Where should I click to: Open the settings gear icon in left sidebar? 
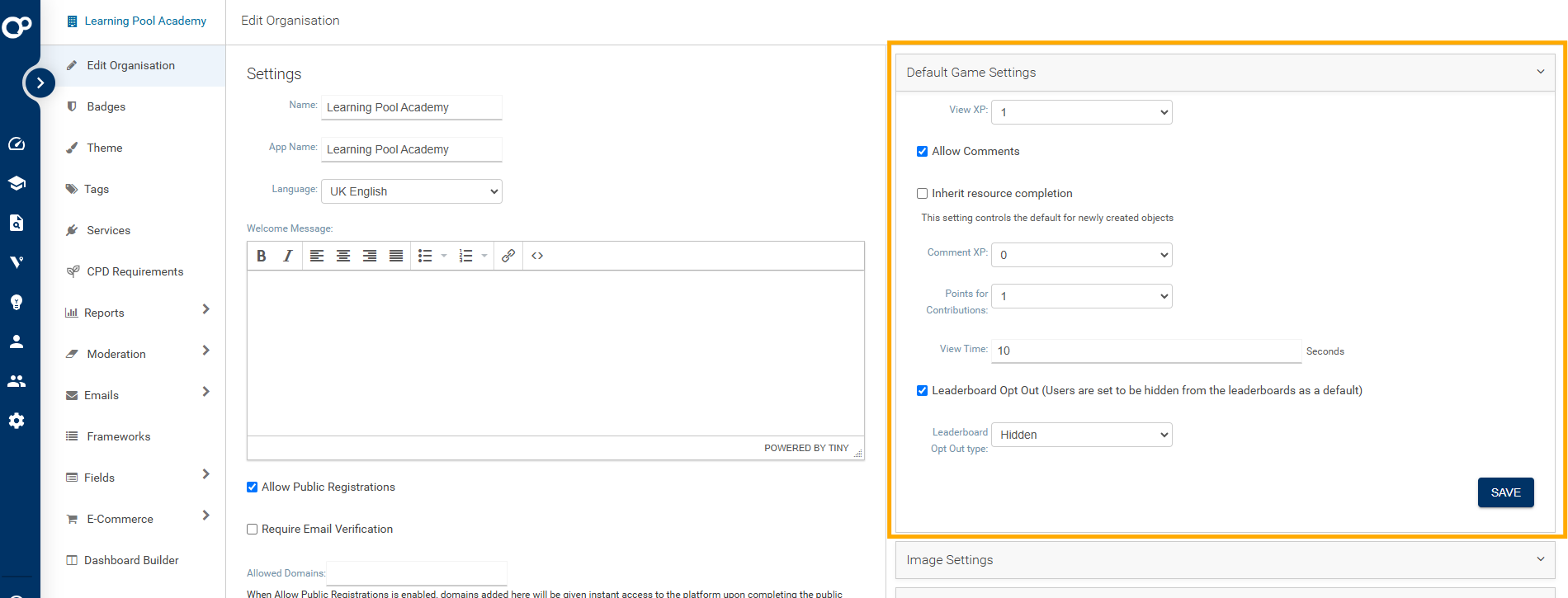[17, 421]
